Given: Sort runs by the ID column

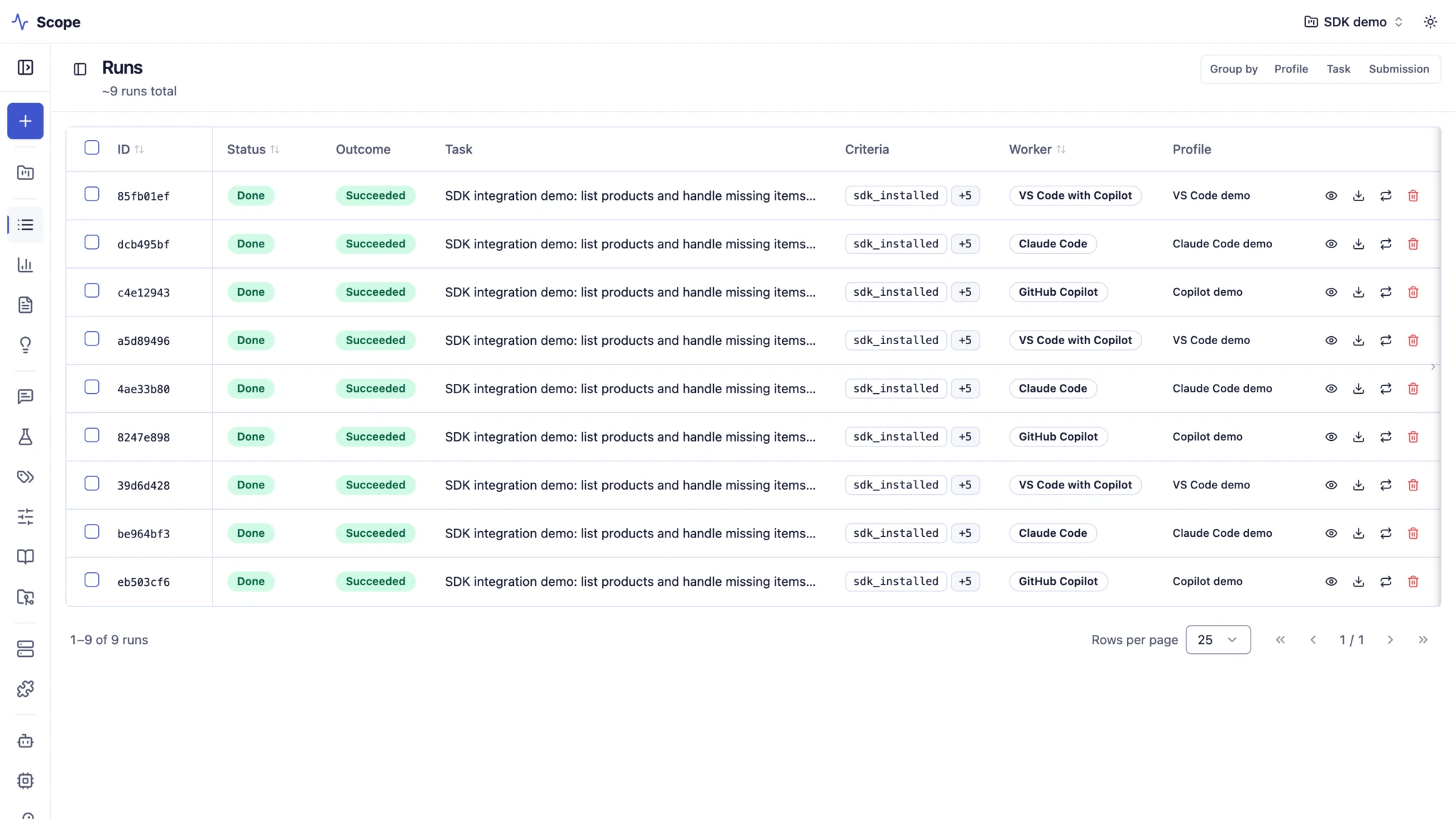Looking at the screenshot, I should [131, 149].
